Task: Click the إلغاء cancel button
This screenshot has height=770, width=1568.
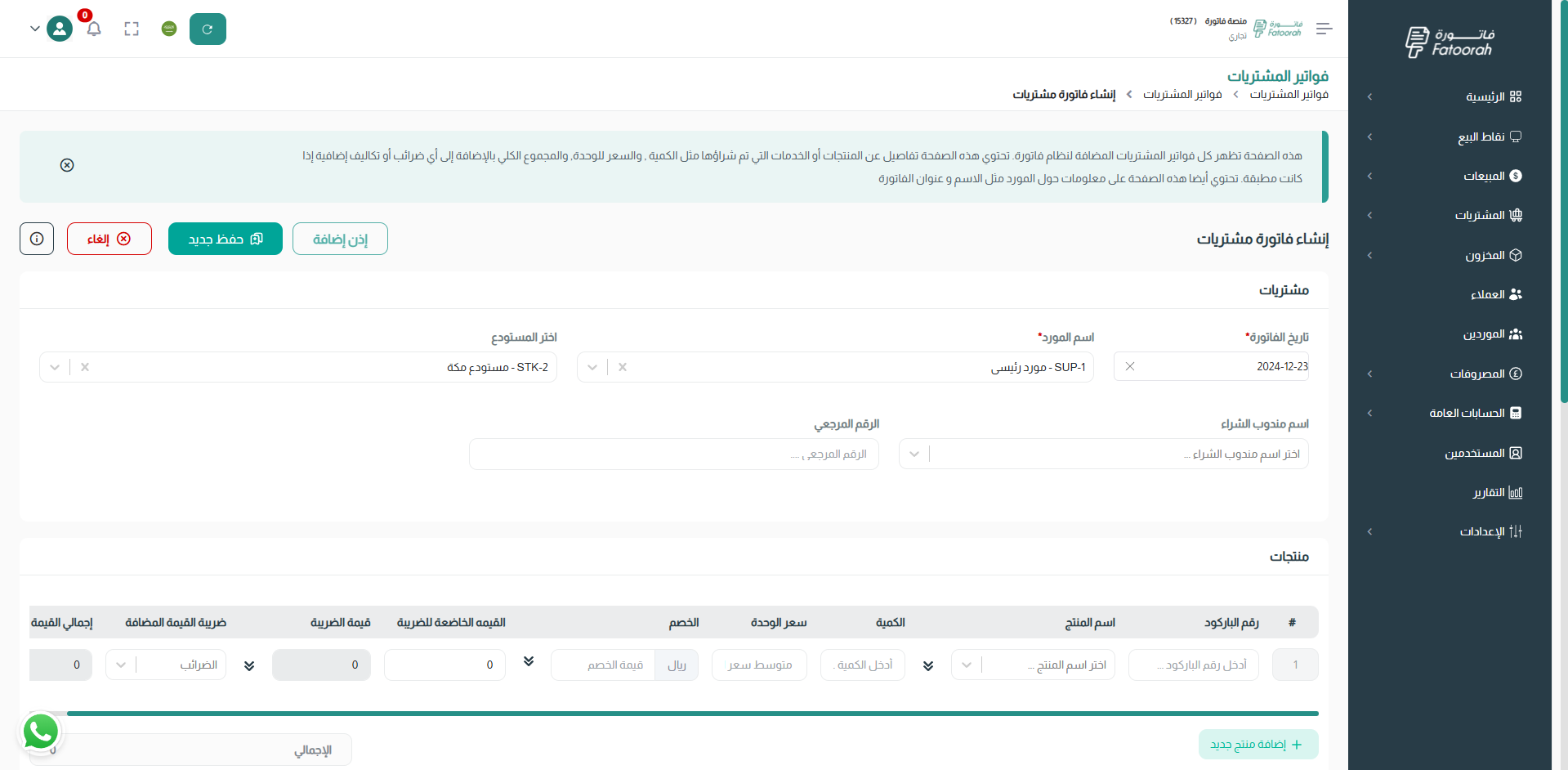Action: pyautogui.click(x=109, y=239)
